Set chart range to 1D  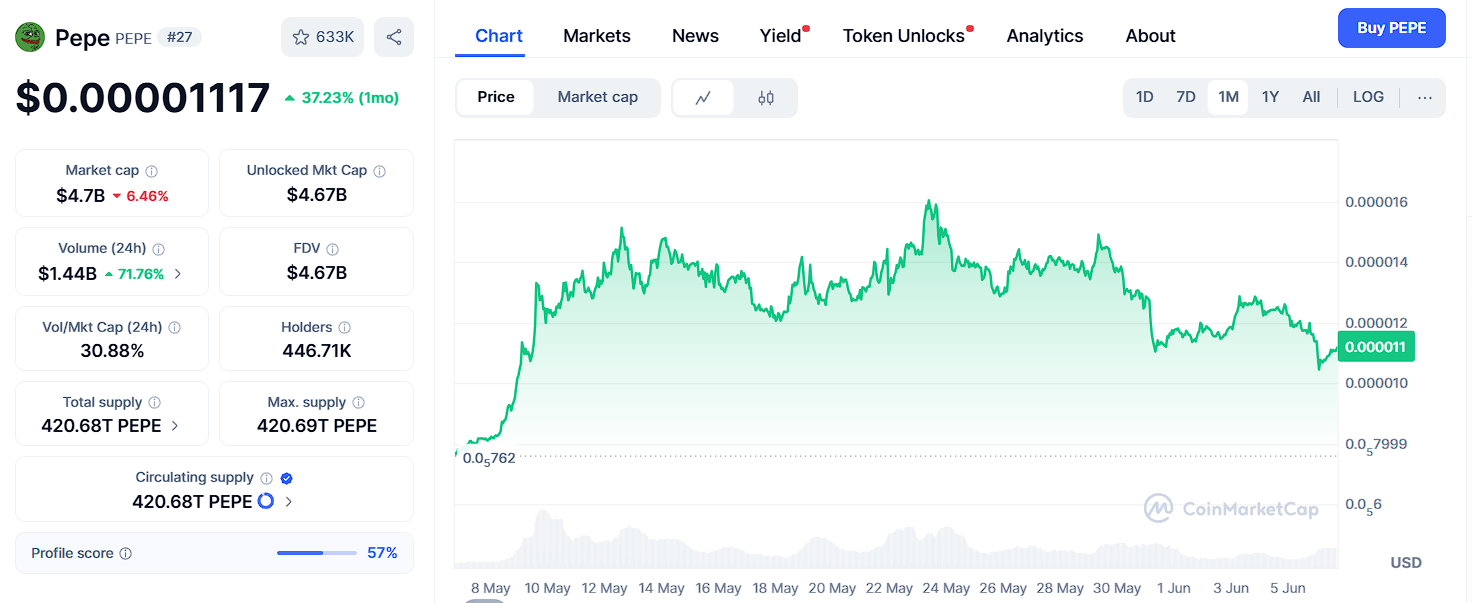pyautogui.click(x=1145, y=97)
